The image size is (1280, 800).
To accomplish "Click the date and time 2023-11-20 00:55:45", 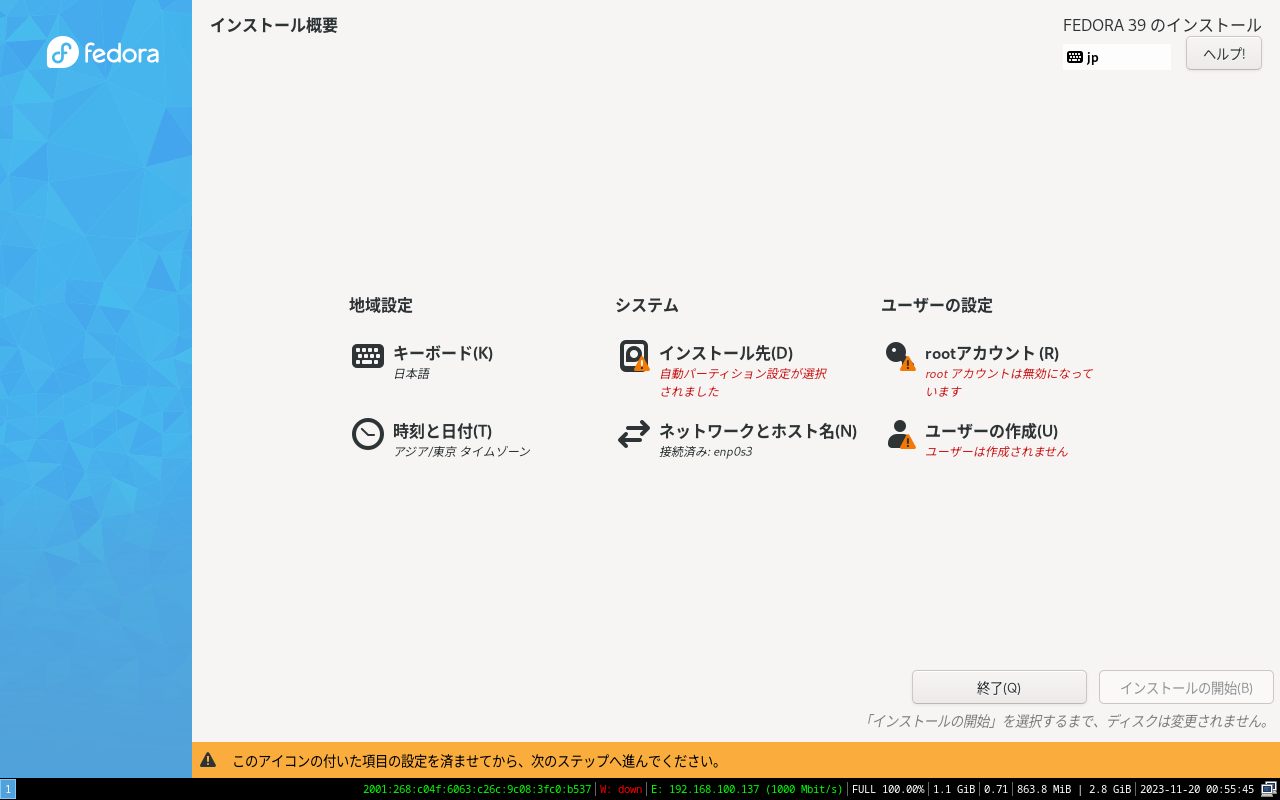I will click(x=1197, y=789).
